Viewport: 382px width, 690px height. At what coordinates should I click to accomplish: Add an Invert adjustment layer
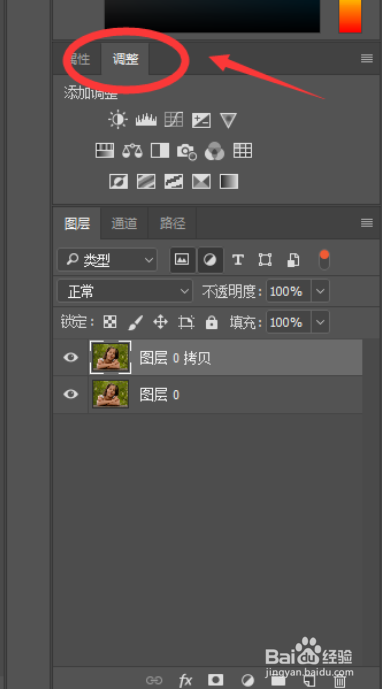pos(118,181)
